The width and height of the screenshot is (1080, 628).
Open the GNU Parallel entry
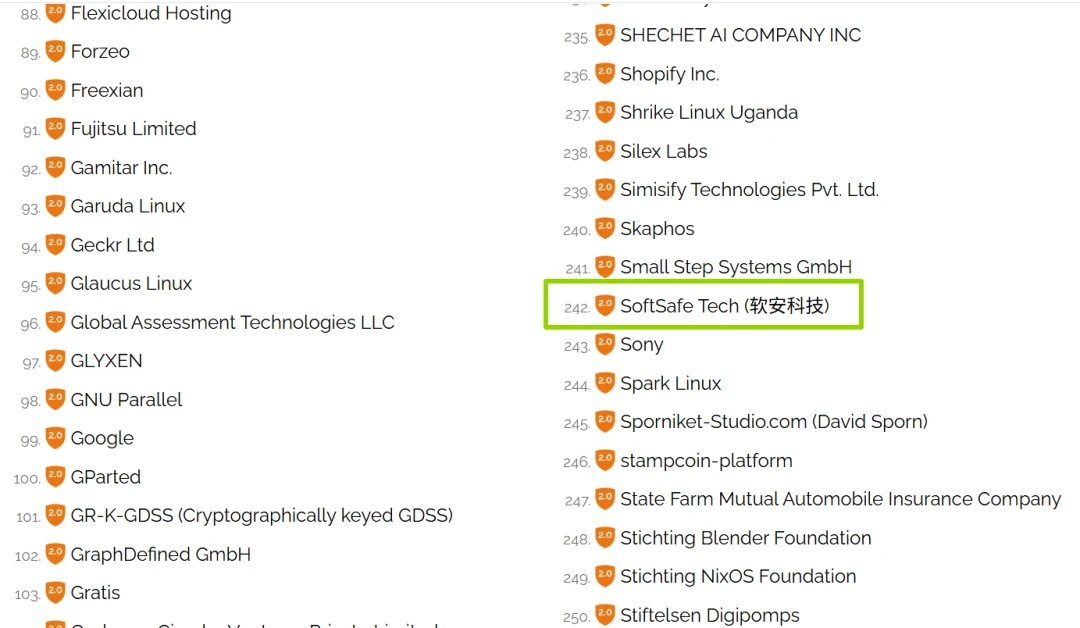[x=126, y=399]
